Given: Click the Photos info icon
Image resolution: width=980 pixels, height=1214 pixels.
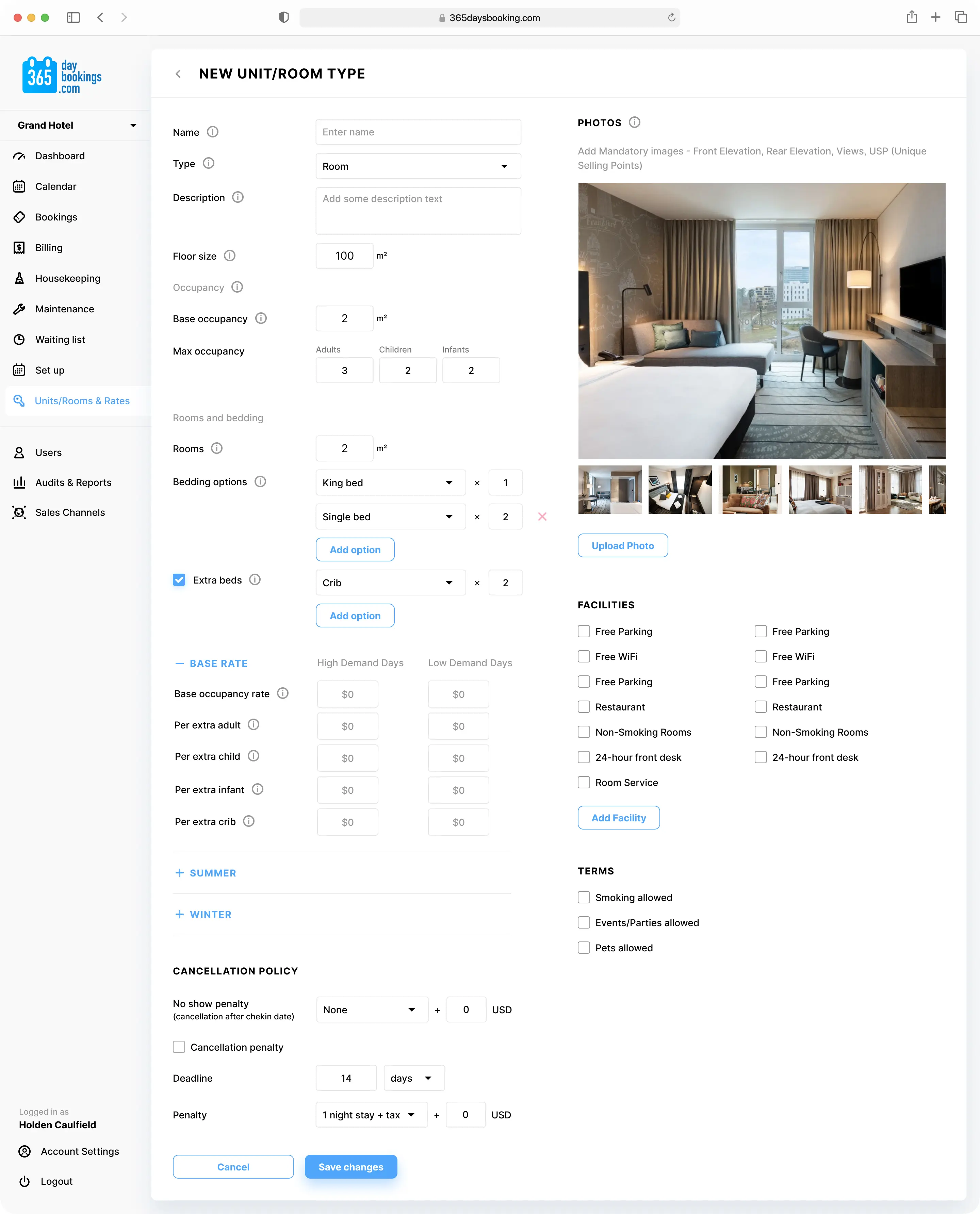Looking at the screenshot, I should click(x=635, y=122).
